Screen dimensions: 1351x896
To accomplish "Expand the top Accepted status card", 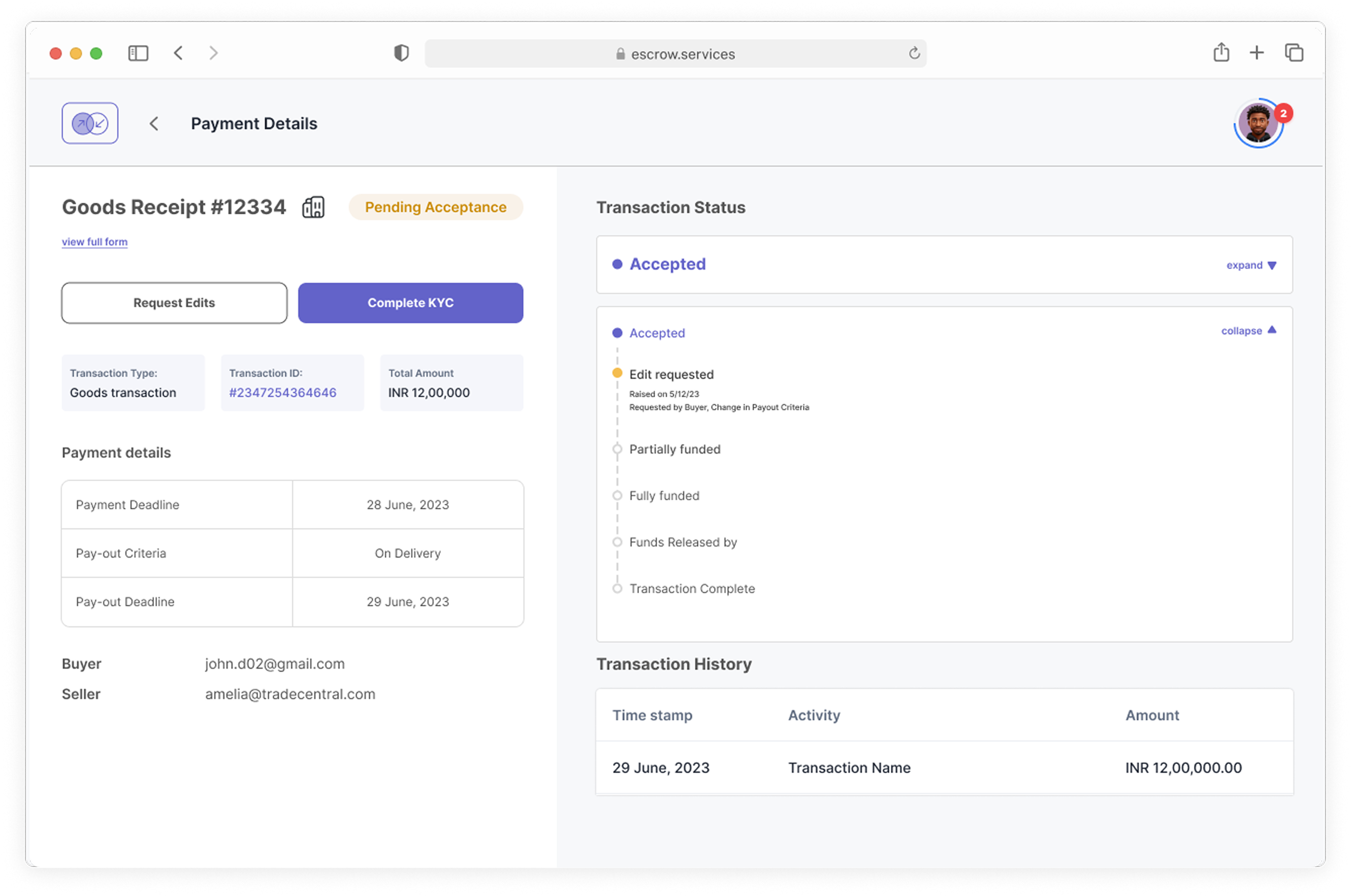I will tap(1251, 265).
